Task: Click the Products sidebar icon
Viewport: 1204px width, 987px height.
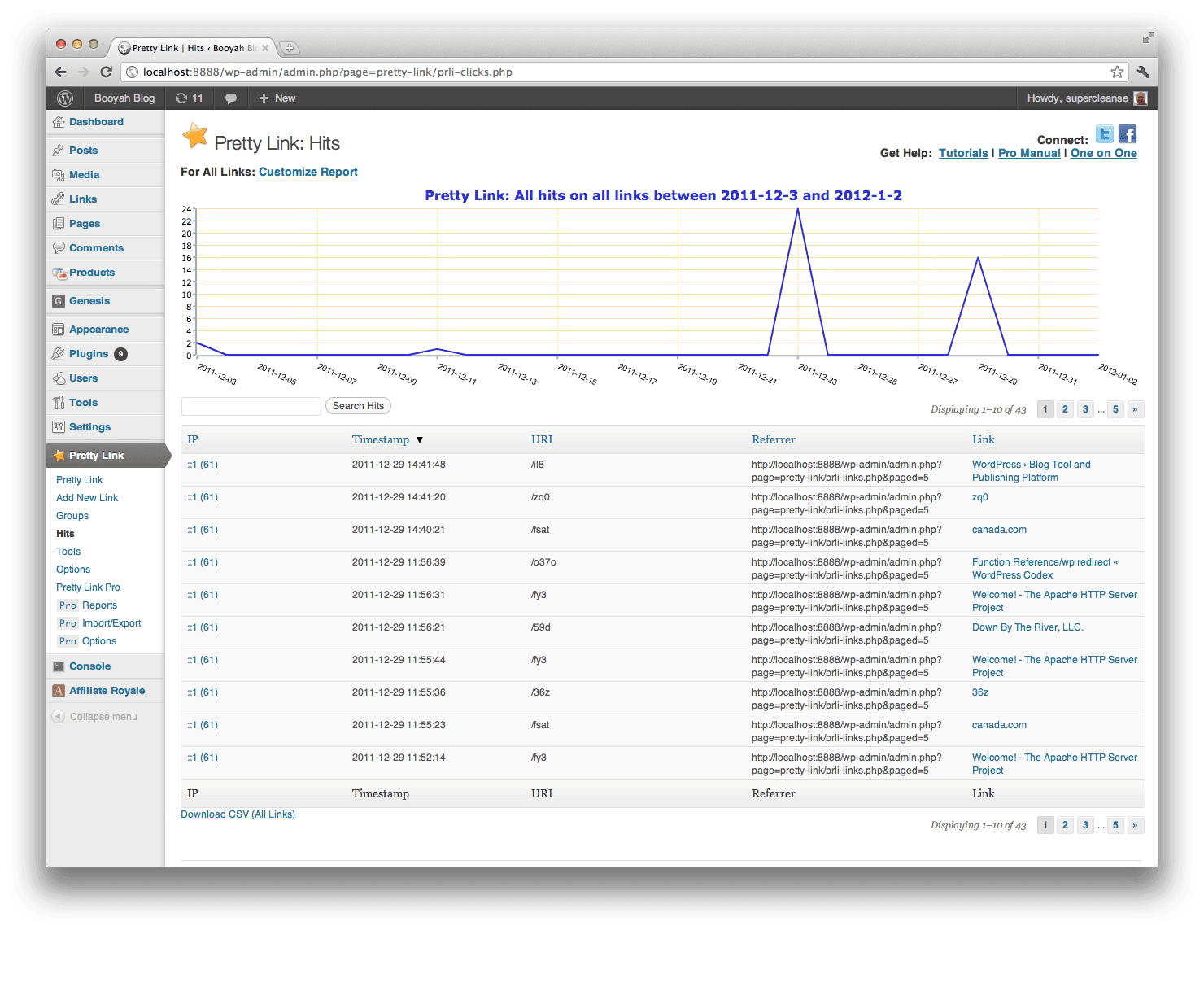Action: tap(59, 273)
